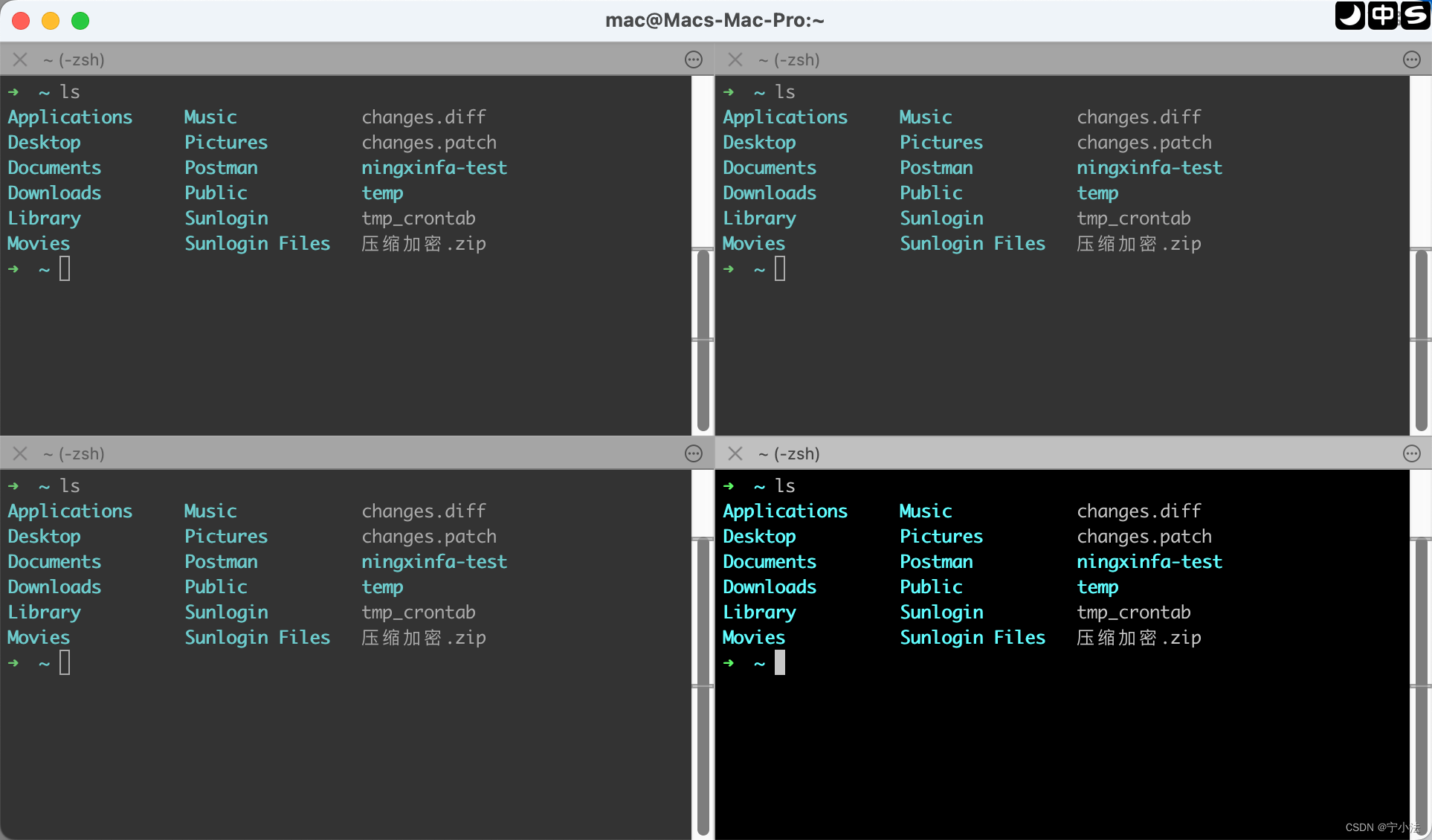Image resolution: width=1432 pixels, height=840 pixels.
Task: Select the top-left pane title tab
Action: pyautogui.click(x=74, y=59)
